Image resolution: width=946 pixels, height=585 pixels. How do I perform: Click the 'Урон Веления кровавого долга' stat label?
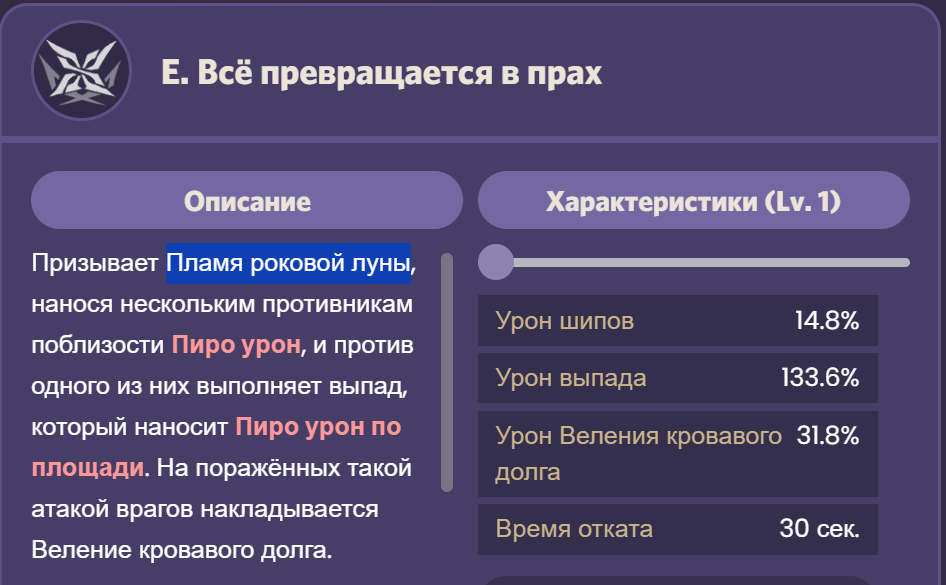[x=638, y=436]
